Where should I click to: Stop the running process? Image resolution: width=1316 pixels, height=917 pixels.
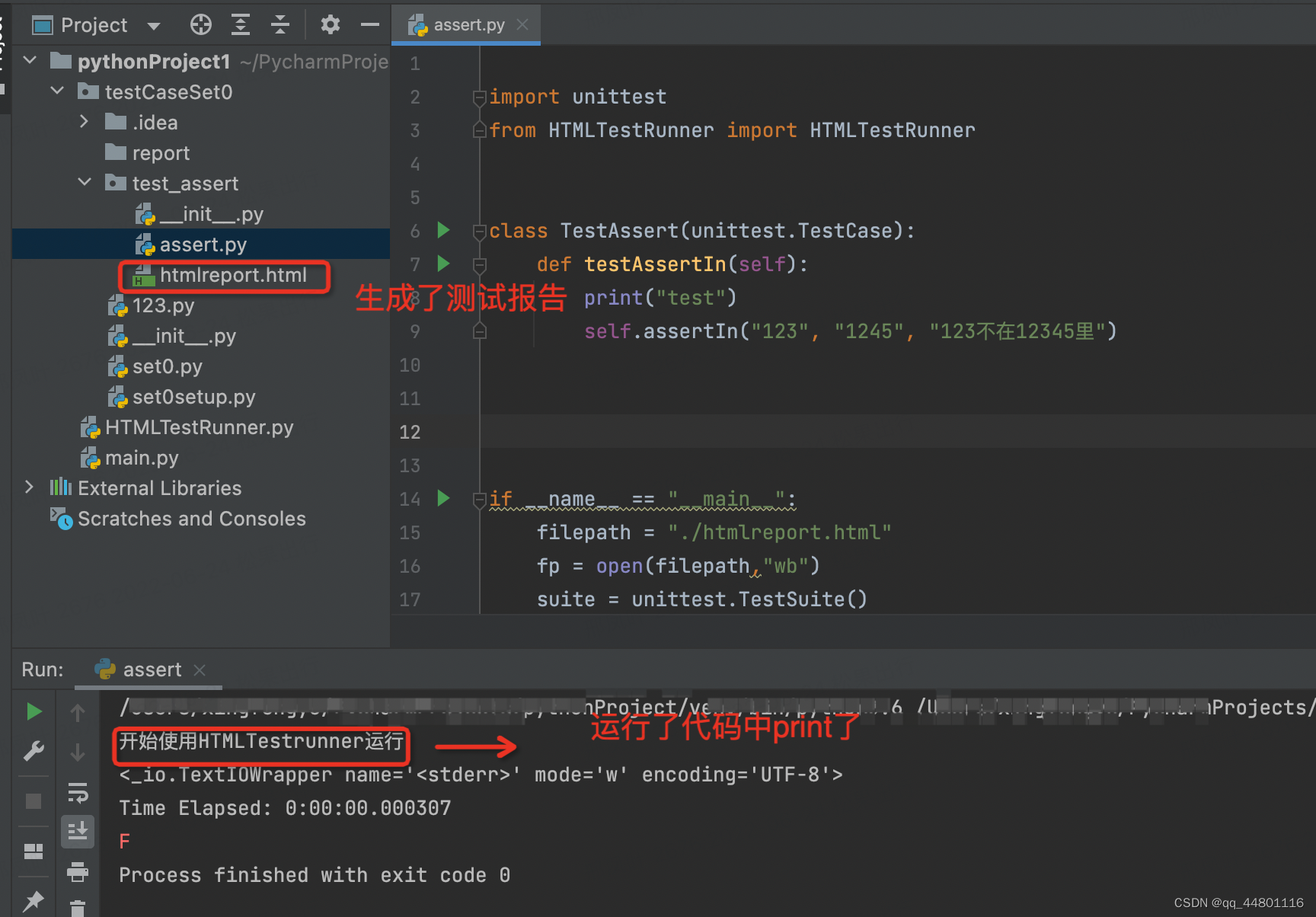34,801
